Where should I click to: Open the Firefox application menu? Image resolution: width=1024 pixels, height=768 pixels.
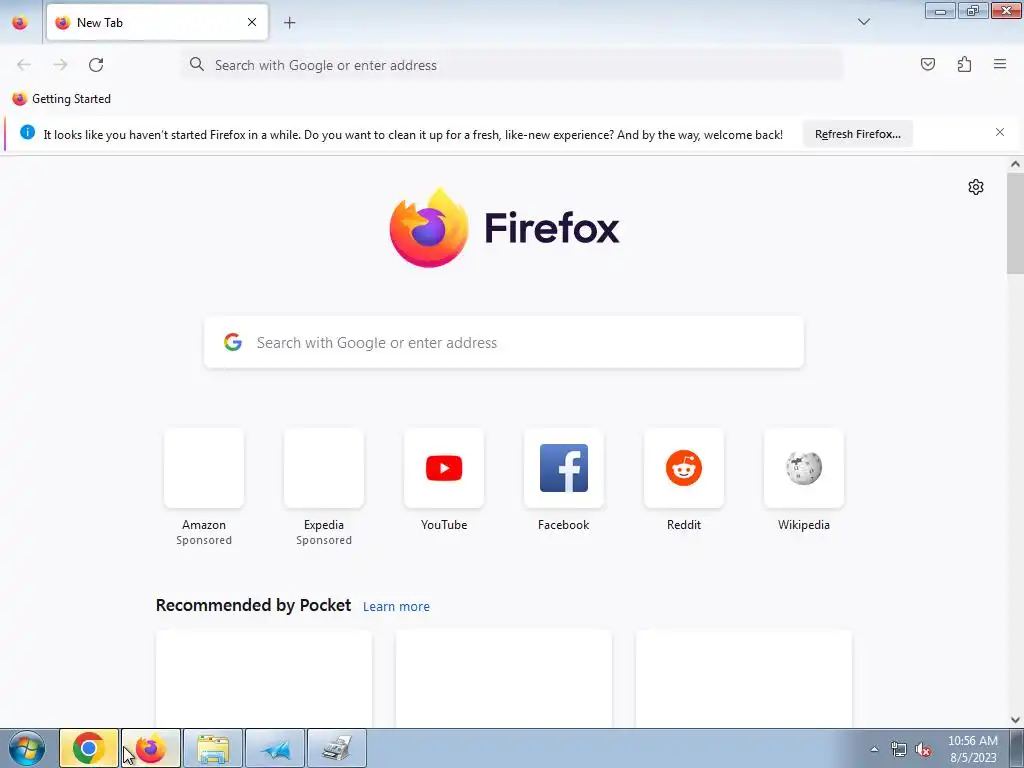(1000, 64)
